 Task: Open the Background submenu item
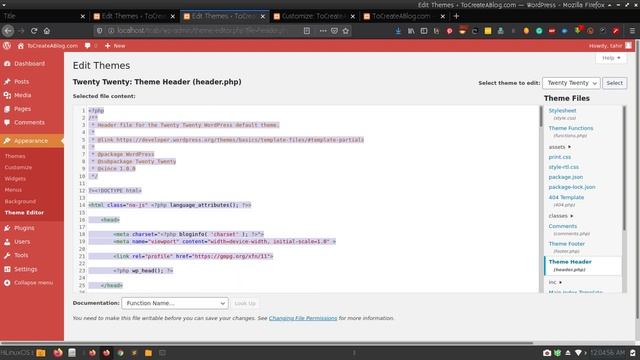[x=20, y=202]
